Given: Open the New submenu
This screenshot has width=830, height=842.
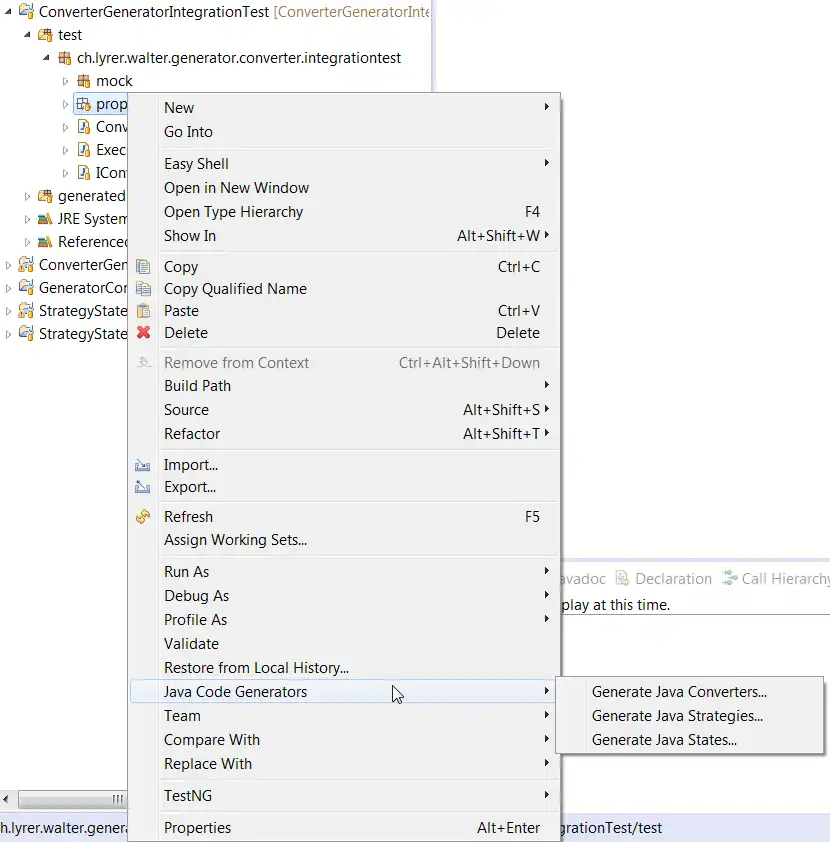Looking at the screenshot, I should point(345,107).
